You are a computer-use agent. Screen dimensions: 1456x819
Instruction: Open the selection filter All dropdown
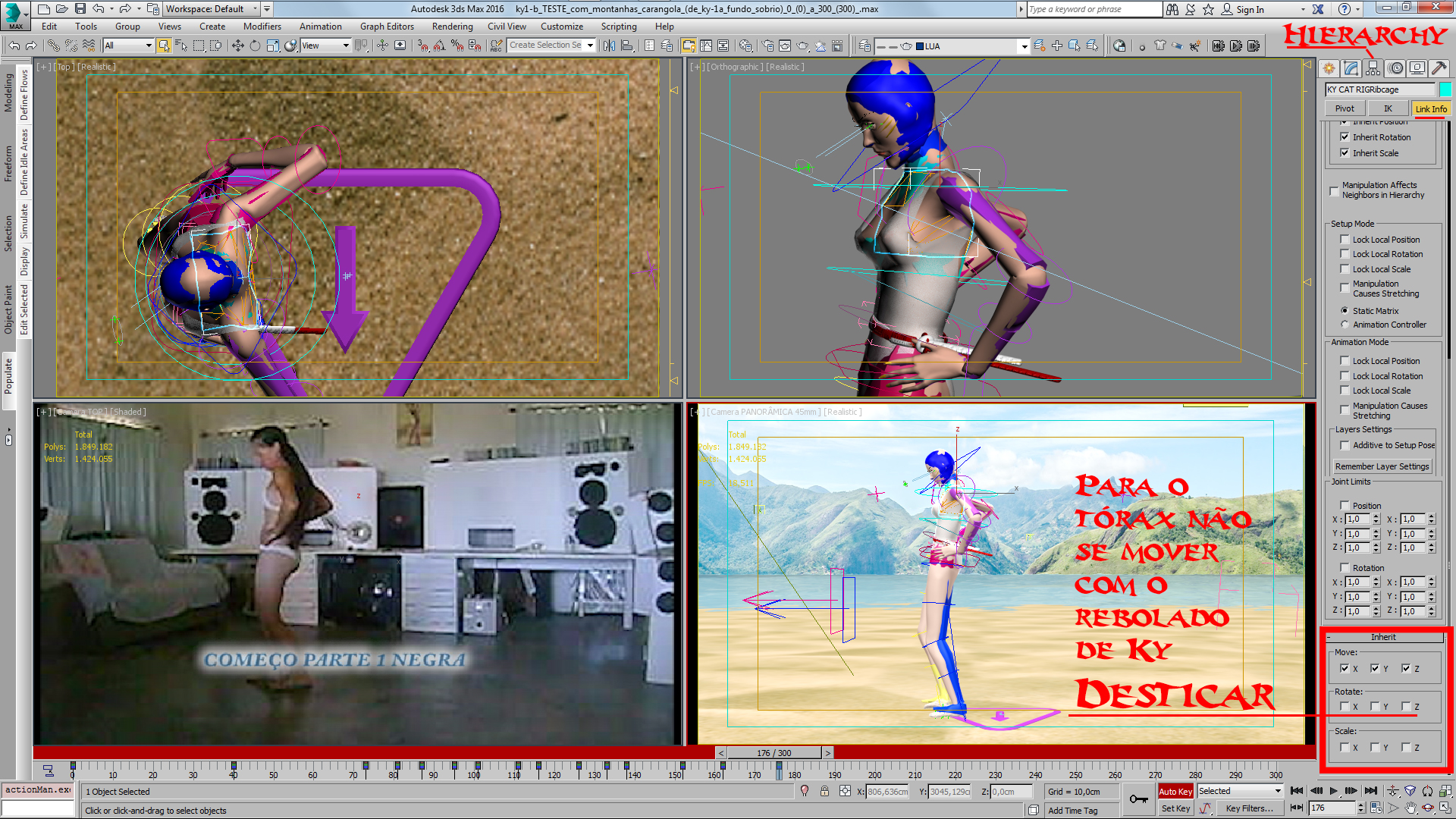point(128,46)
